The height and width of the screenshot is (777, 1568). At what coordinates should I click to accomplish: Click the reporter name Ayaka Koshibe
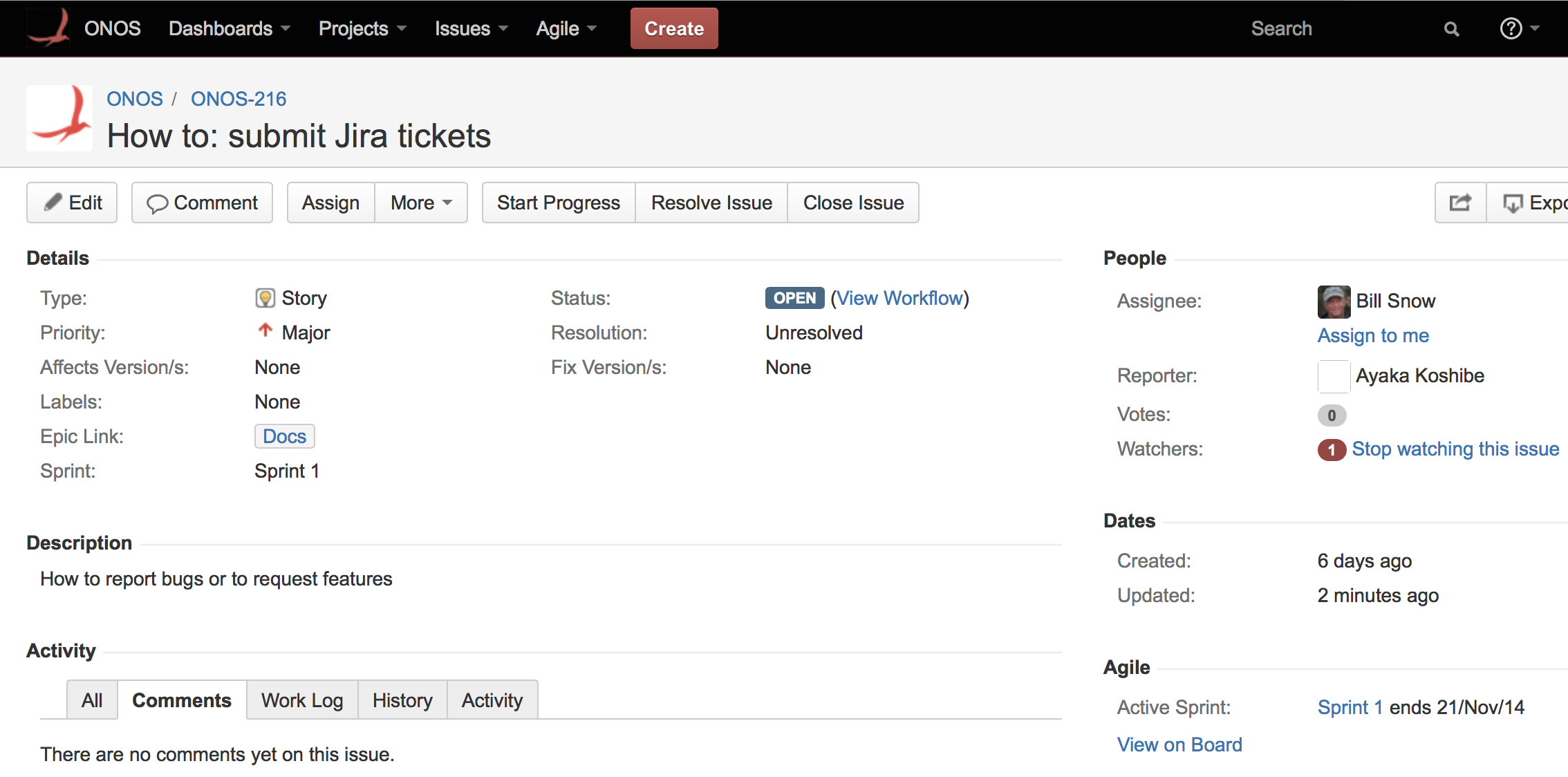click(1420, 376)
